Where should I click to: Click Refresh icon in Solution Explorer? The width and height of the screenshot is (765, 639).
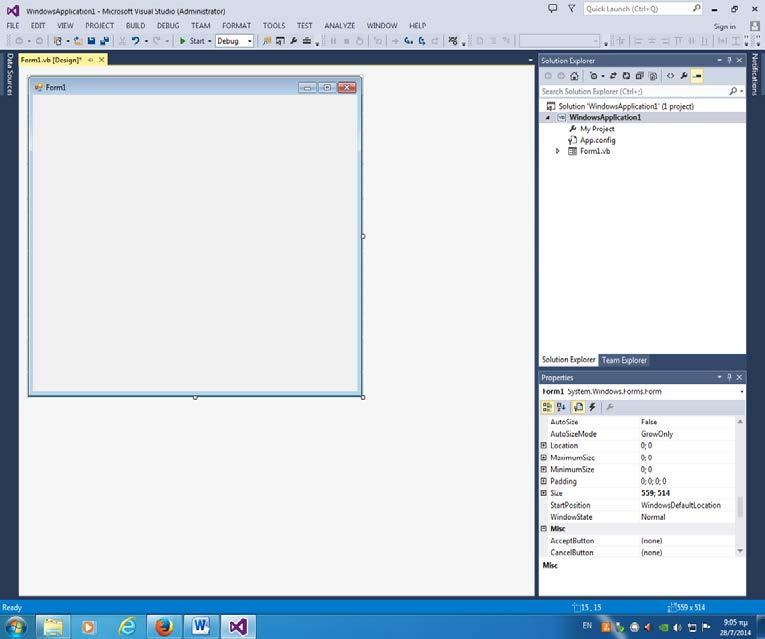pos(626,76)
